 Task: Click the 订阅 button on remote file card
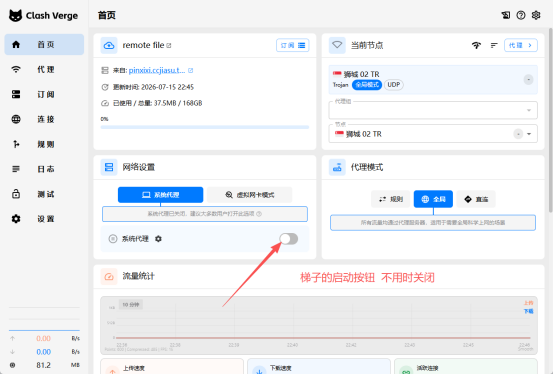293,45
